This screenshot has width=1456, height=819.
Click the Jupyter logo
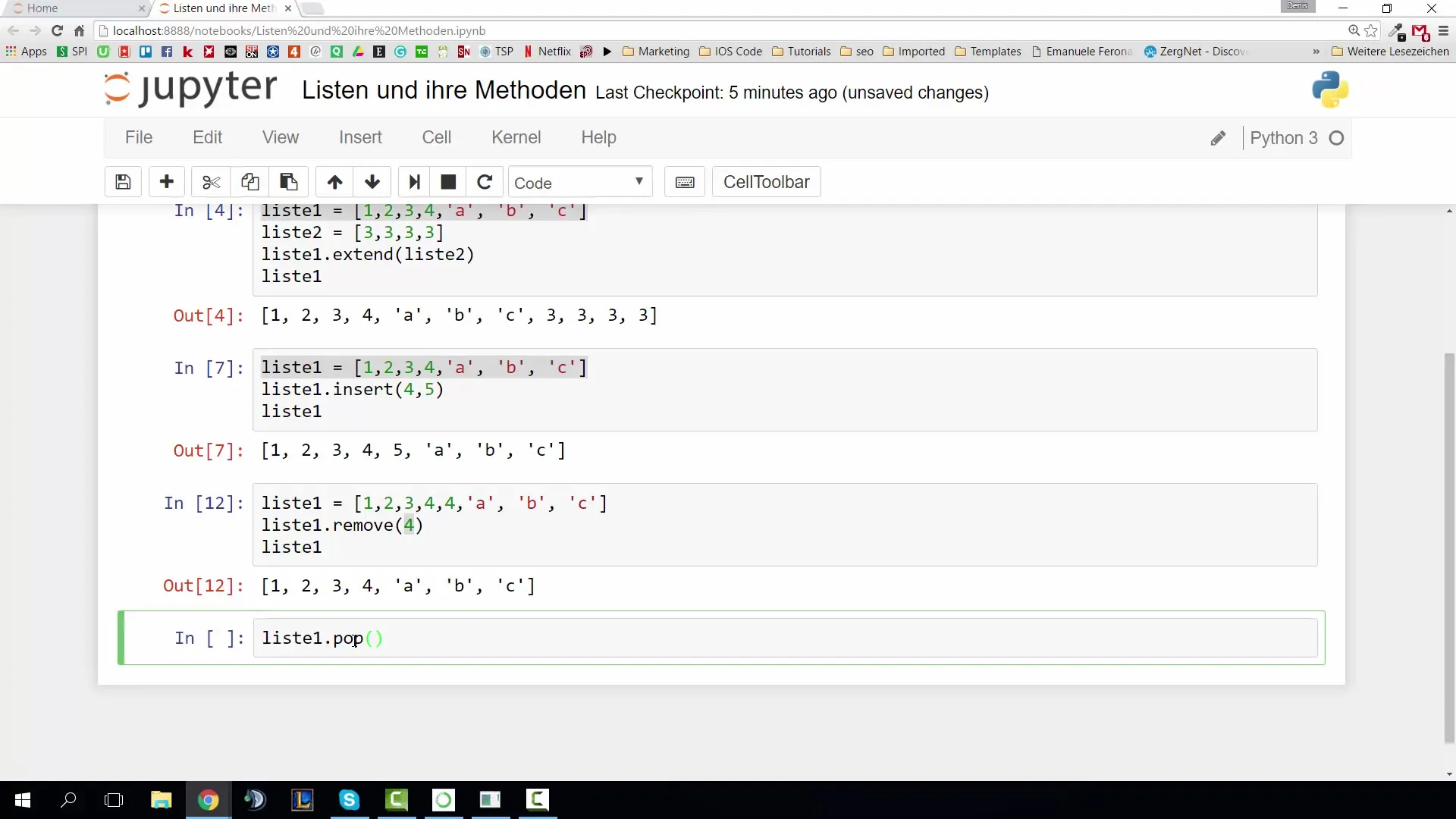(190, 89)
